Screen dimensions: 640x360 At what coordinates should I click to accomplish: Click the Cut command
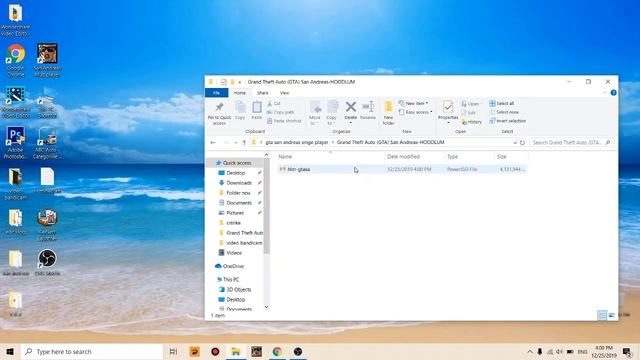(274, 104)
